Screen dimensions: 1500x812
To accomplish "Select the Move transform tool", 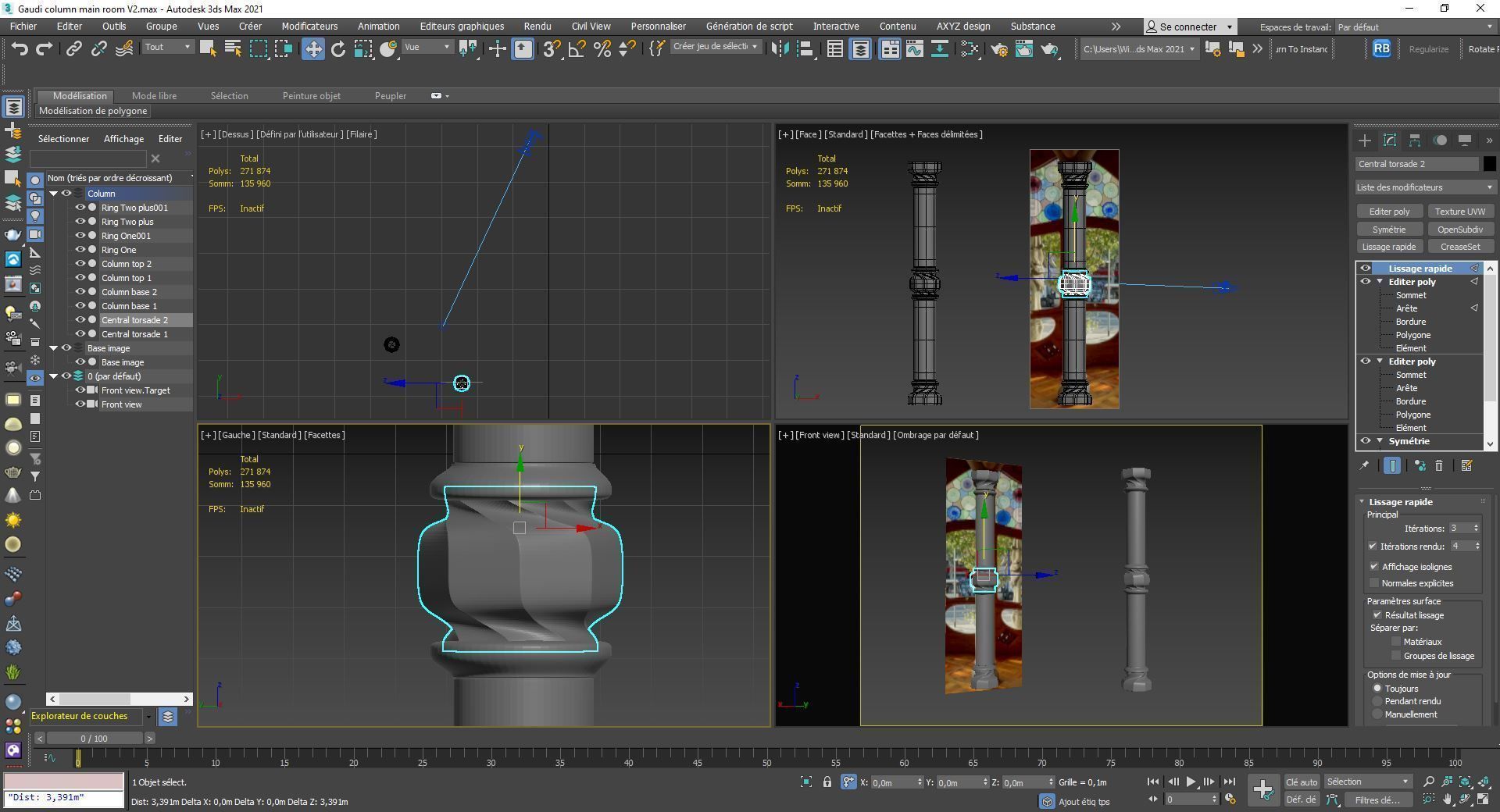I will [x=312, y=49].
